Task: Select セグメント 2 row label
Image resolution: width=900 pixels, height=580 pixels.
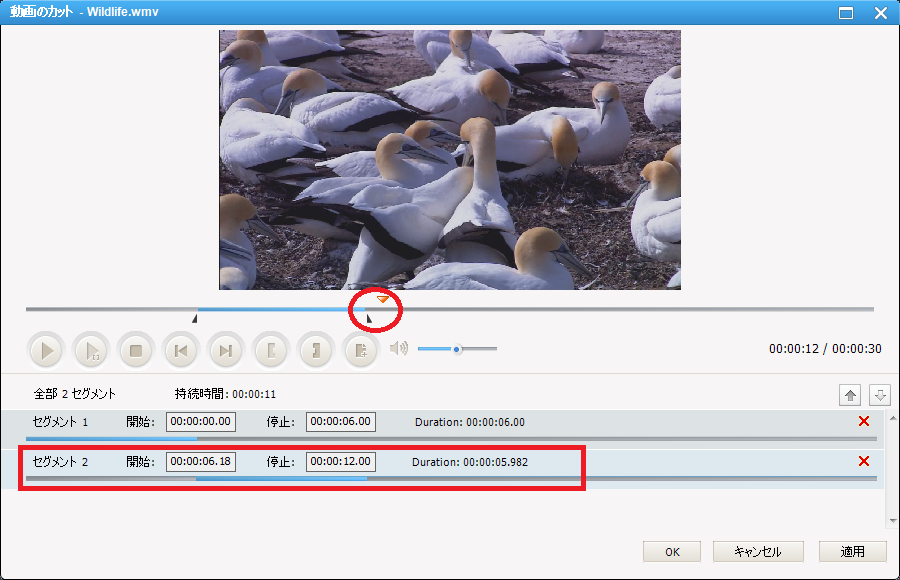Action: tap(60, 462)
